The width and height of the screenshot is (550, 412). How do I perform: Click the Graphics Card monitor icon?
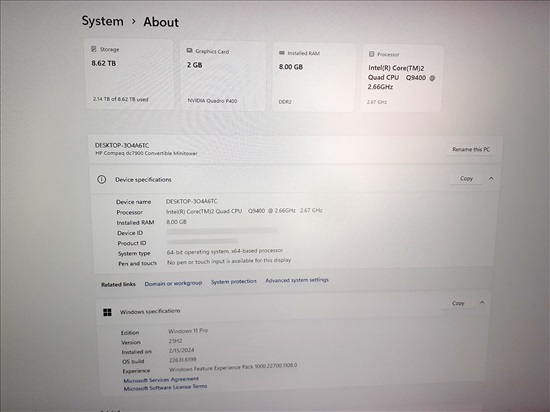tap(189, 50)
